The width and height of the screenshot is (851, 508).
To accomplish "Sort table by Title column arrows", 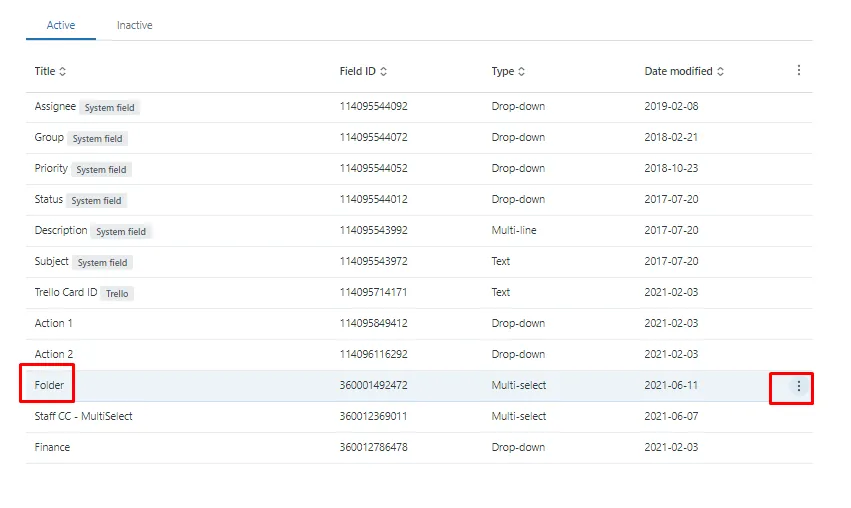I will [62, 72].
